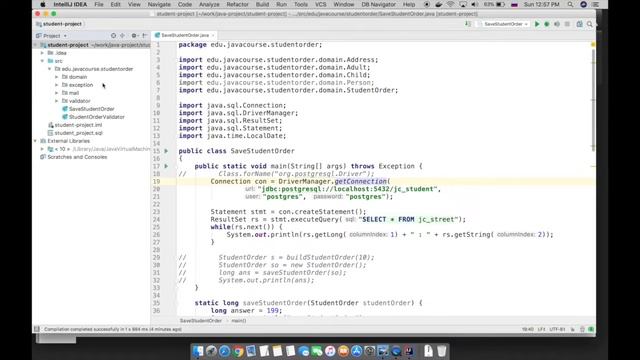Open macOS Spotlight search in menu bar
This screenshot has height=360, width=640.
point(570,4)
